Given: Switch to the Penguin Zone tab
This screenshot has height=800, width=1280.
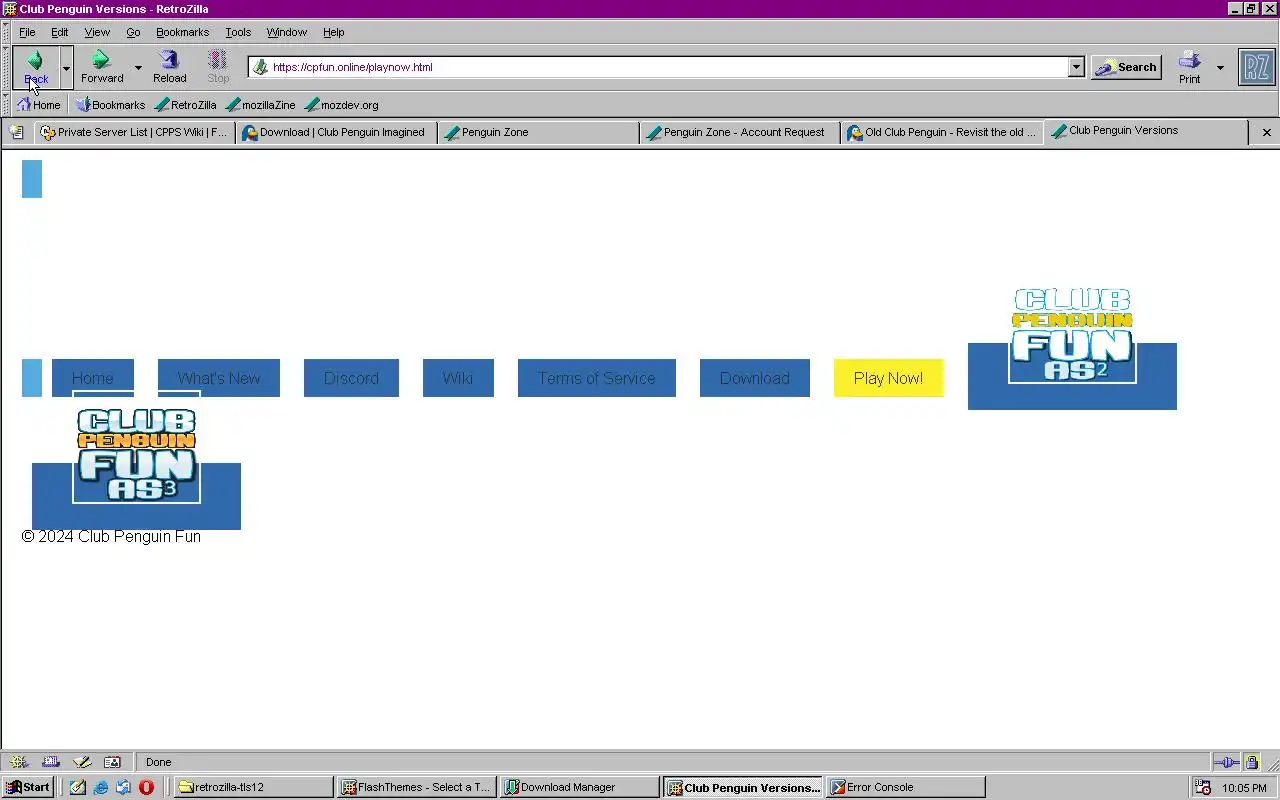Looking at the screenshot, I should 538,132.
